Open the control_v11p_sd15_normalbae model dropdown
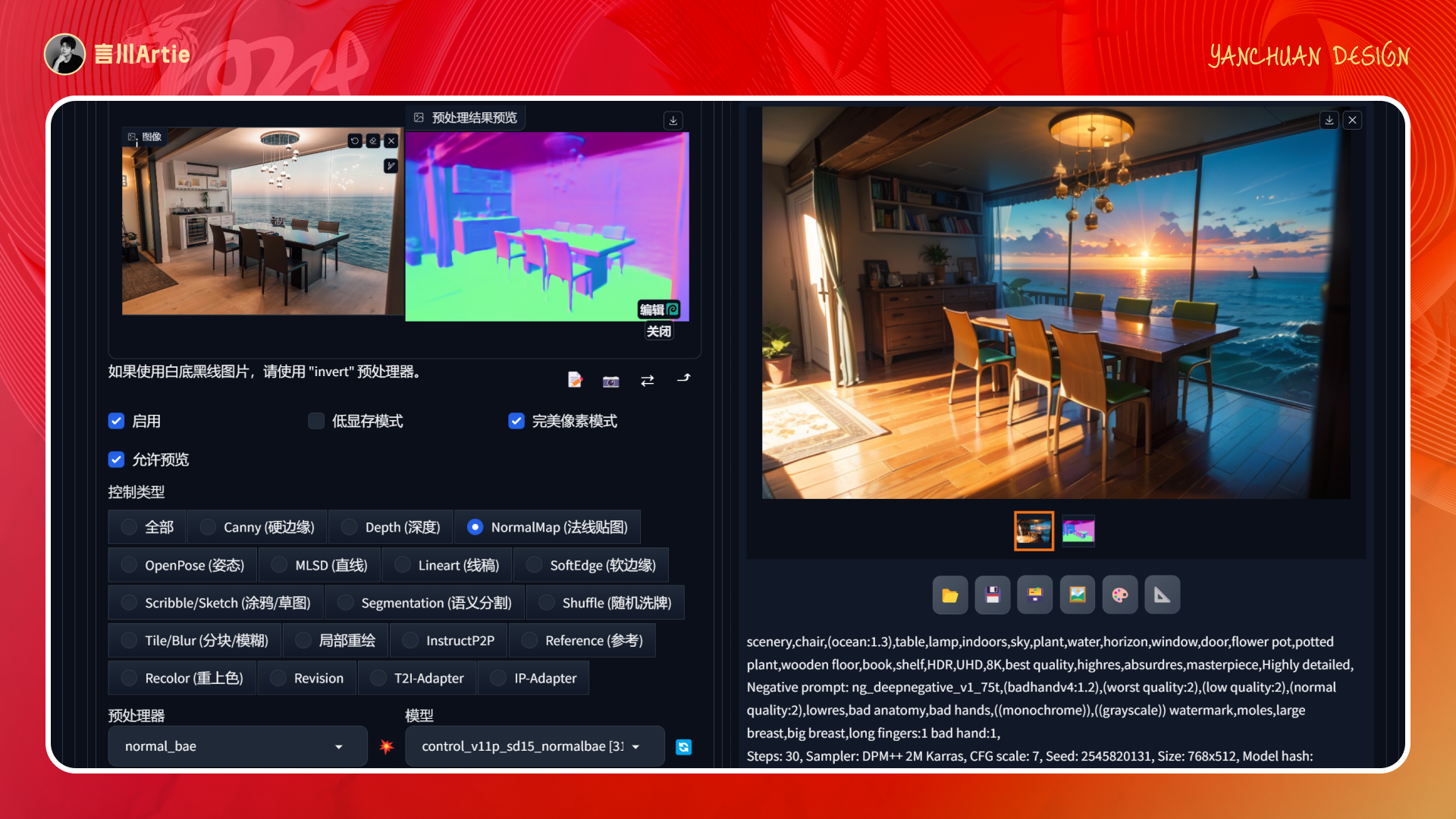Screen dimensions: 1456x819 [534, 746]
